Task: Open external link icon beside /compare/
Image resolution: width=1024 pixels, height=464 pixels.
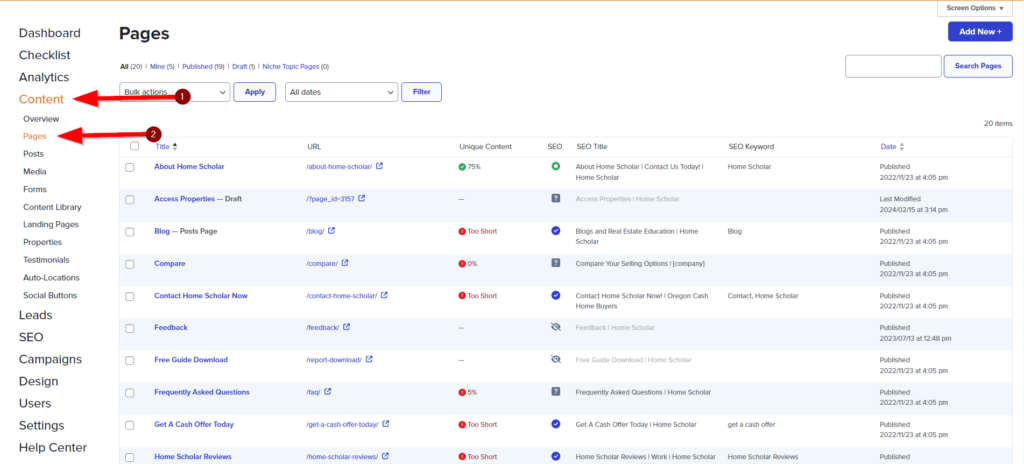Action: pos(345,263)
